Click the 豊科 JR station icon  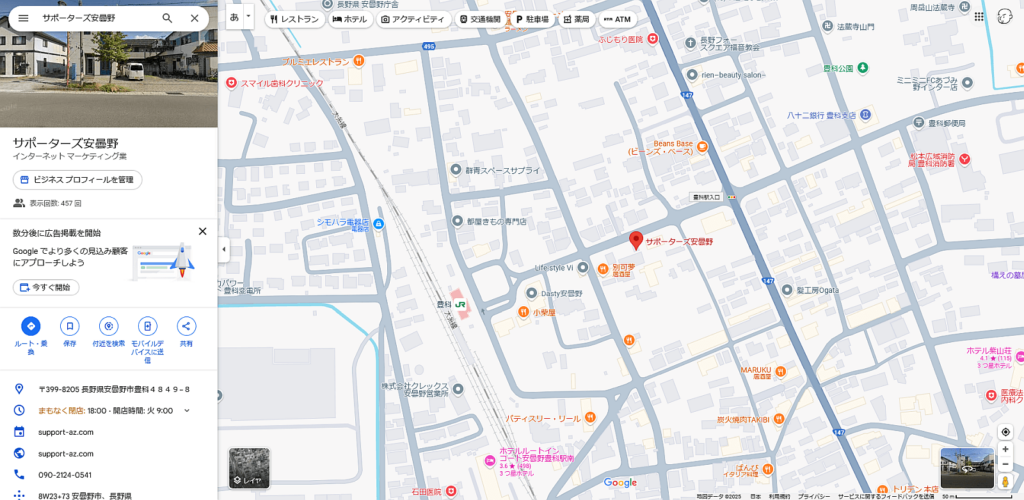[x=460, y=304]
